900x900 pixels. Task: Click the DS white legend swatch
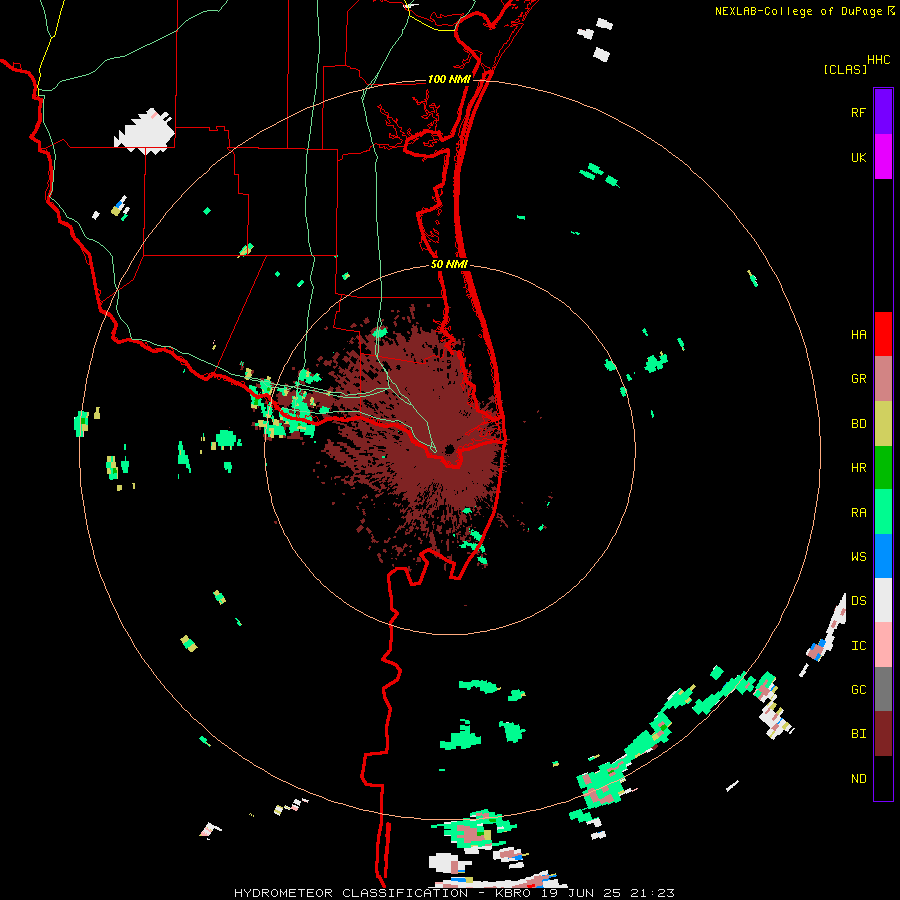[883, 600]
